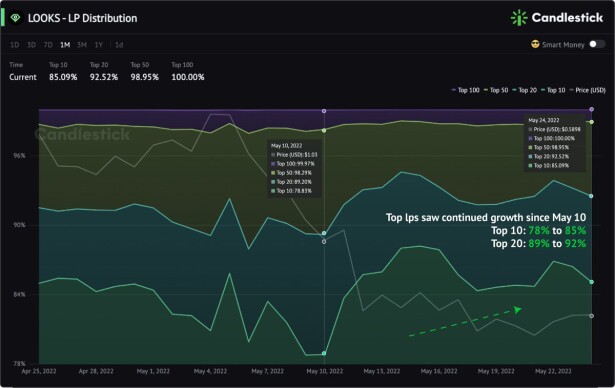Click the Top 10 value 85.09%
The width and height of the screenshot is (615, 388).
[63, 77]
